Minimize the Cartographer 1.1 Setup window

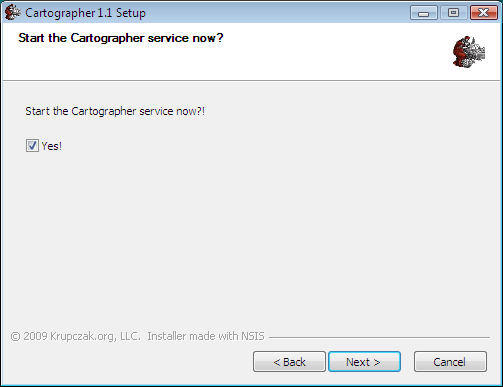point(424,13)
